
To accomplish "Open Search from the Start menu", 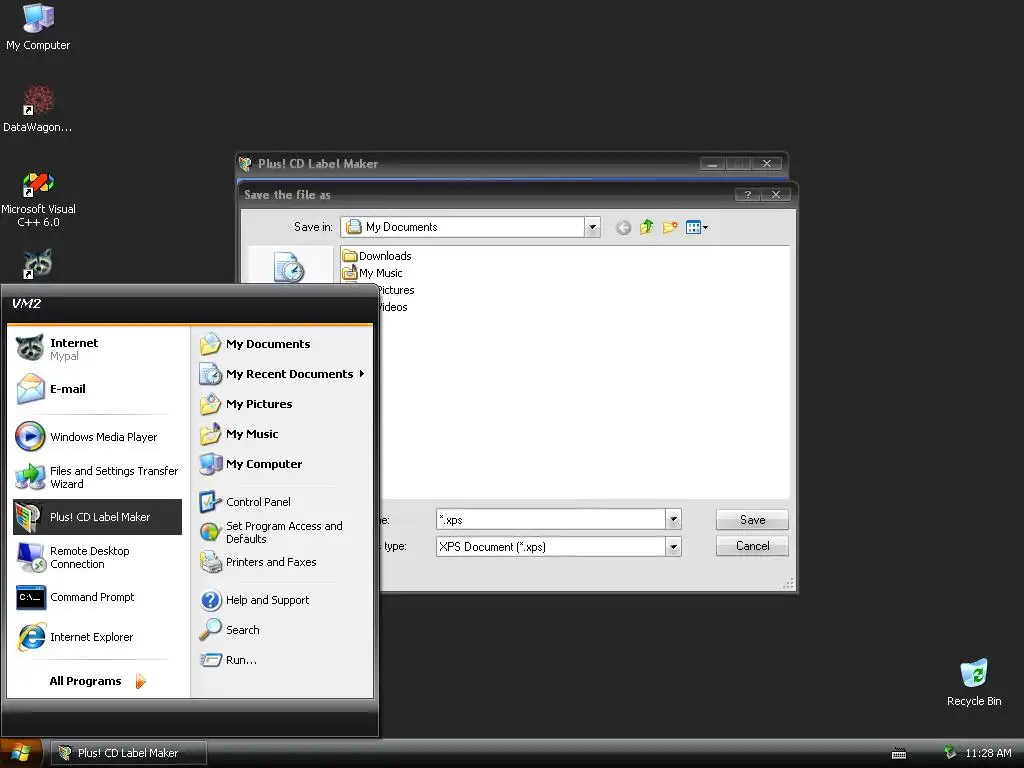I will [282, 630].
